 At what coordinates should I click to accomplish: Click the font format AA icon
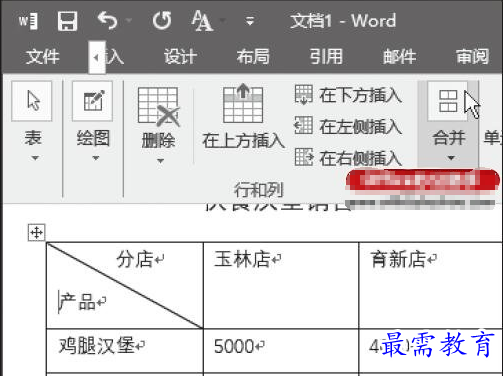(202, 21)
